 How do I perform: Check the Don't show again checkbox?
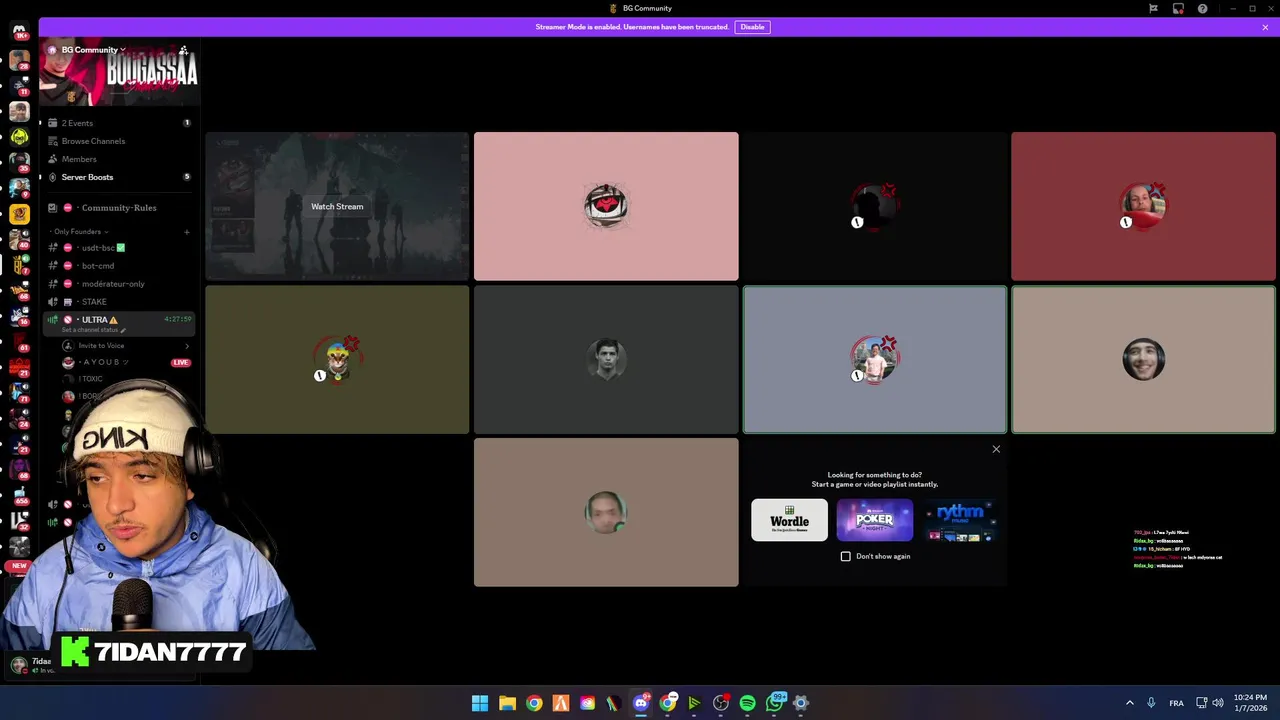(x=846, y=556)
